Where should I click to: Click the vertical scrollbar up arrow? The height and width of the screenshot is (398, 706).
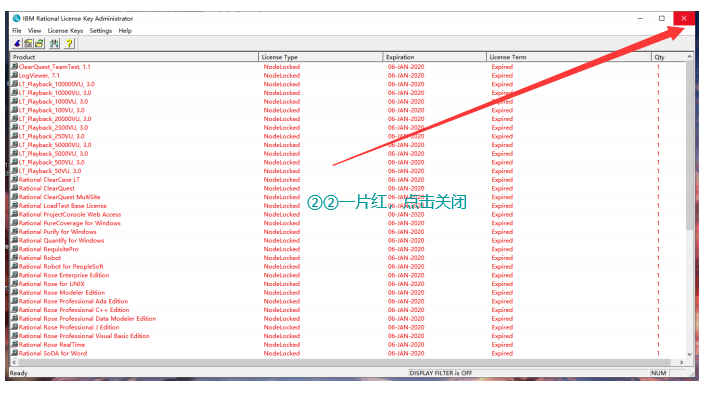(x=689, y=57)
